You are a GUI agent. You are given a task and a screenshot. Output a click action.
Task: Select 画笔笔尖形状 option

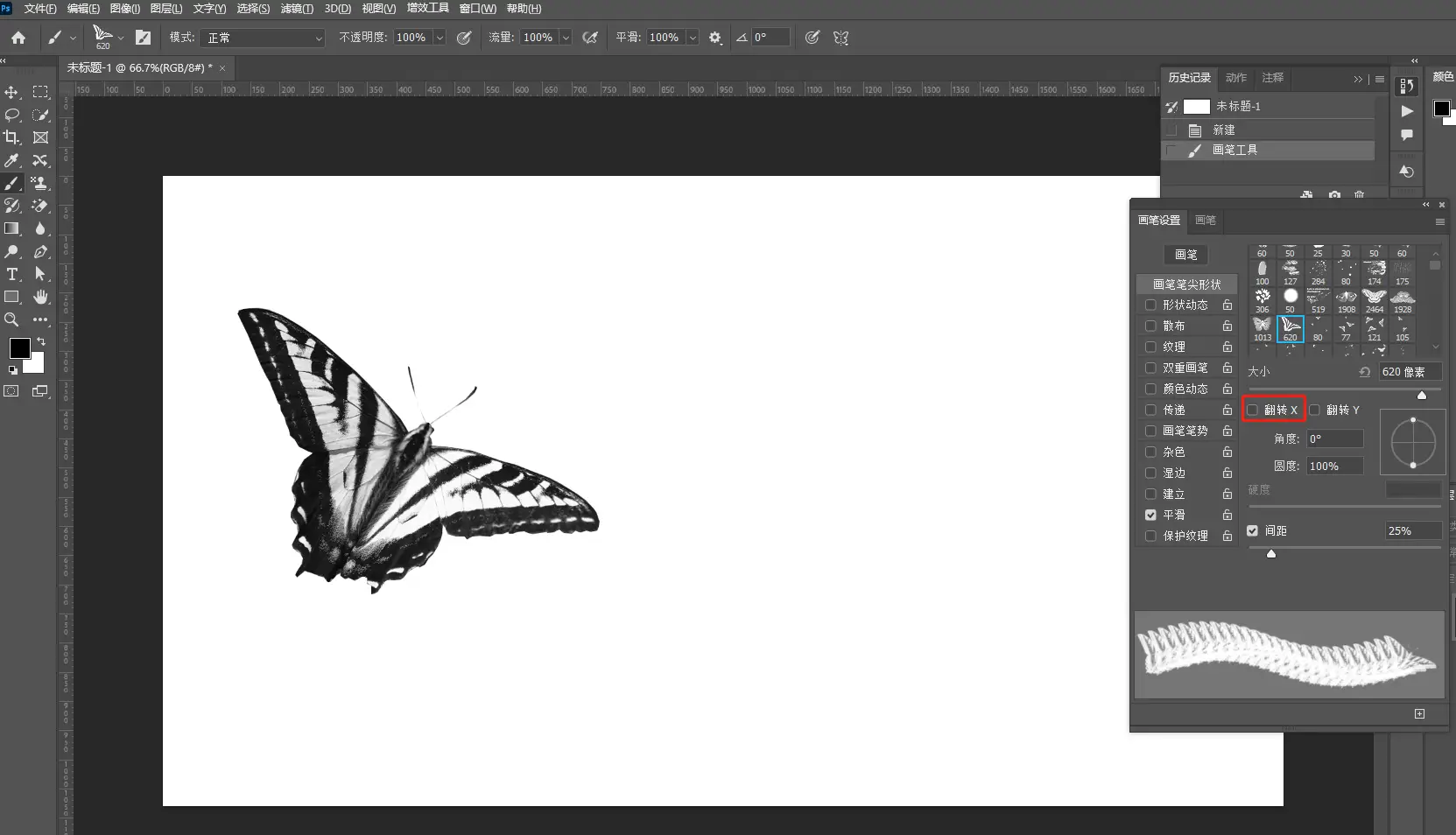1186,284
